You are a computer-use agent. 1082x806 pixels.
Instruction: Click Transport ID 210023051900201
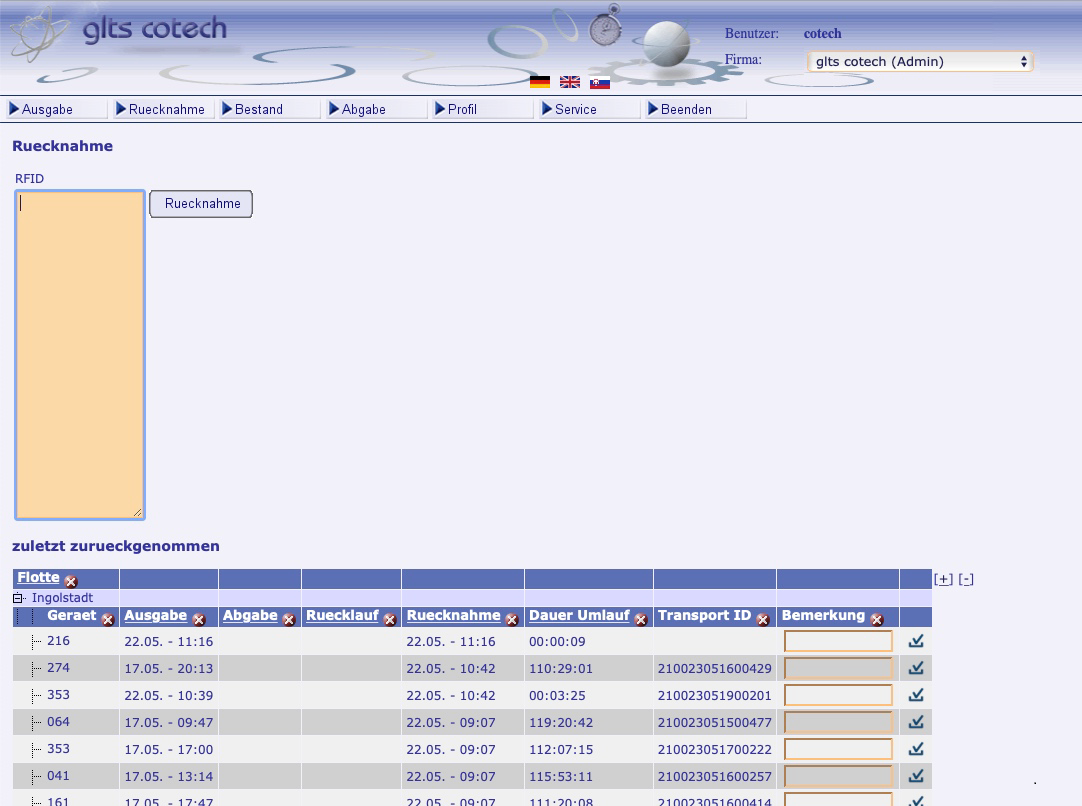(714, 695)
